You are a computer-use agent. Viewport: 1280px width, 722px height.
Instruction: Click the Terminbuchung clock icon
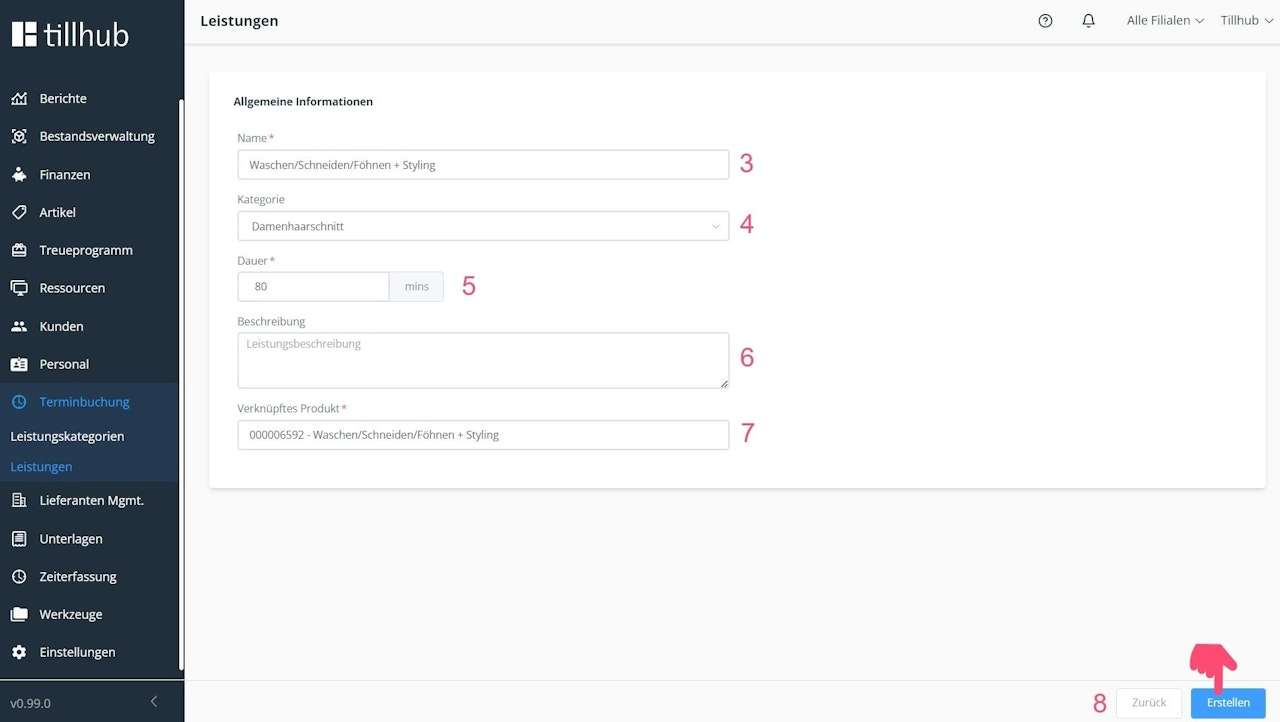click(19, 402)
